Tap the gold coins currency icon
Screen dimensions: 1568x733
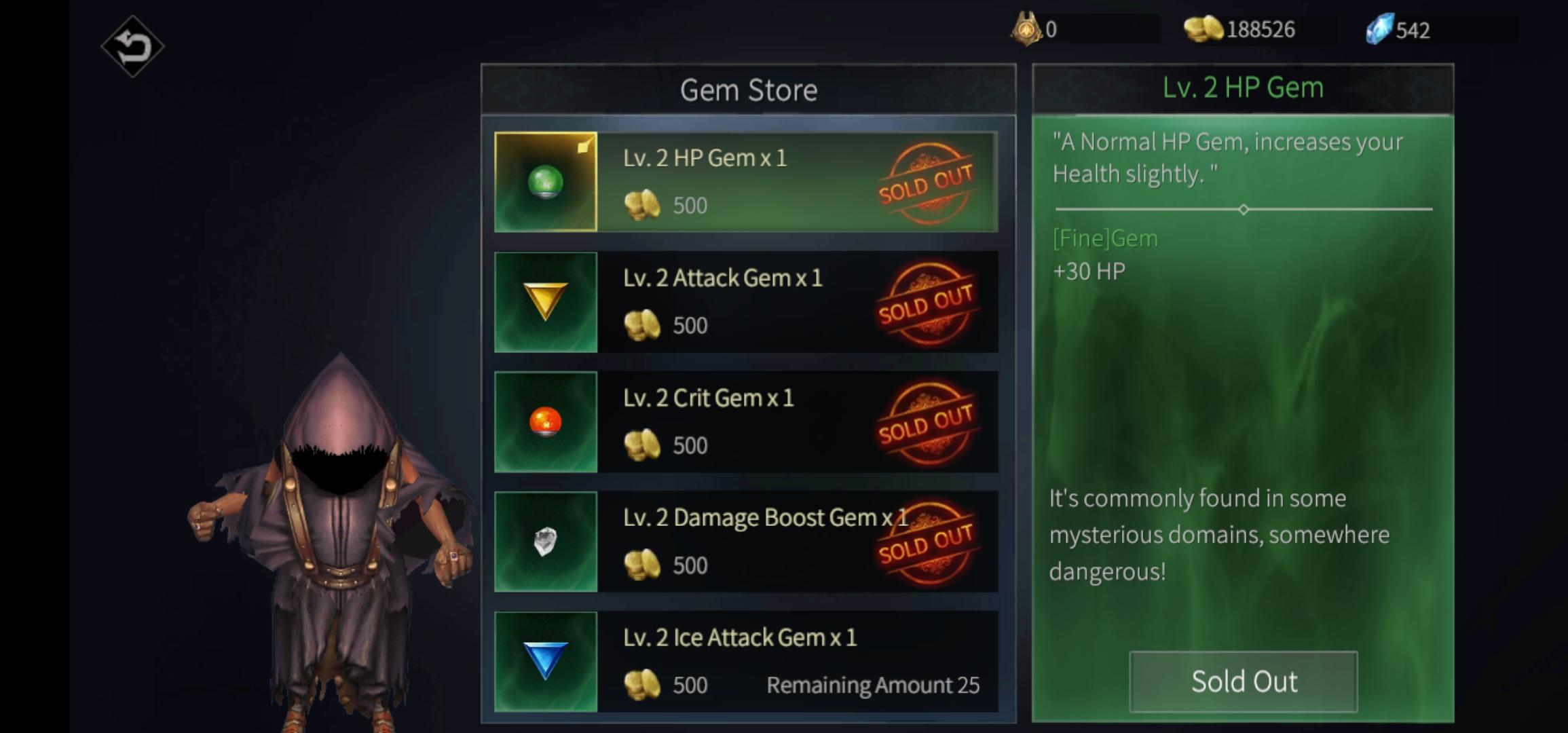point(1203,29)
